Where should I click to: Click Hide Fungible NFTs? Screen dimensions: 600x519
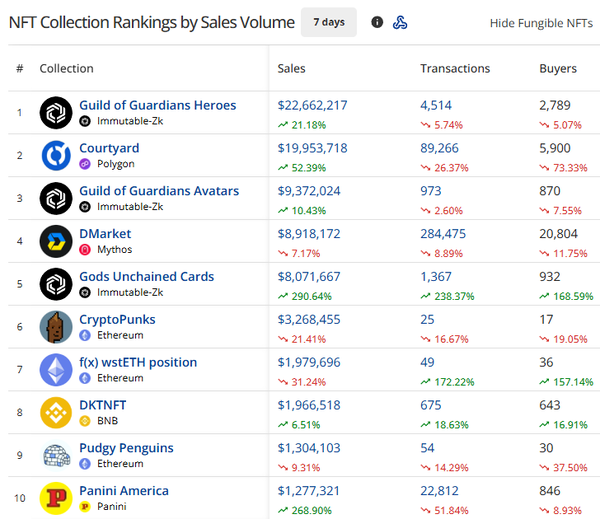[541, 23]
